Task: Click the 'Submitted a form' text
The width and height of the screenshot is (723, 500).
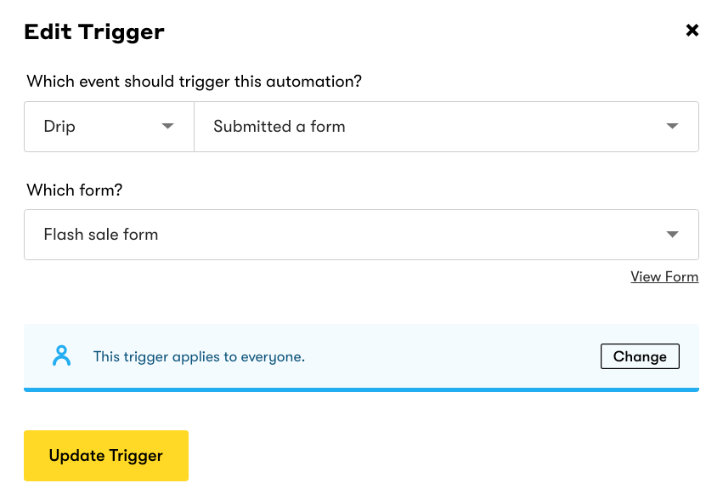Action: 279,126
